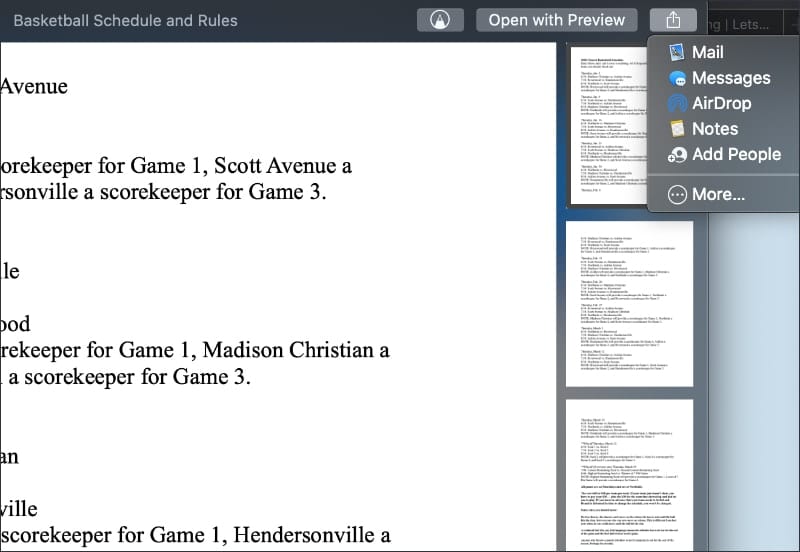Click the line ending 'Madison Christian a'

coord(195,350)
